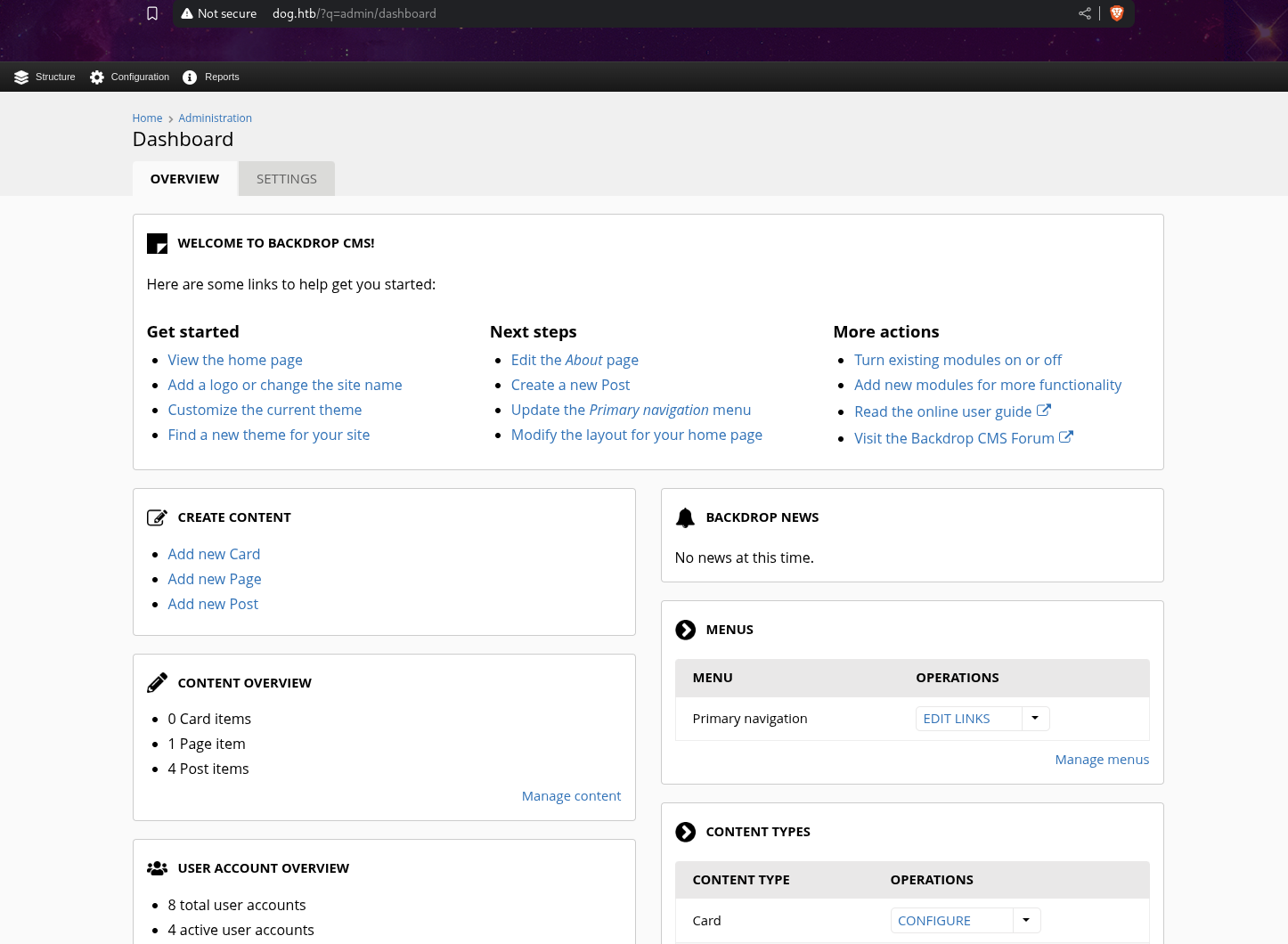Click the '0 Card items' text
The height and width of the screenshot is (944, 1288).
[209, 719]
